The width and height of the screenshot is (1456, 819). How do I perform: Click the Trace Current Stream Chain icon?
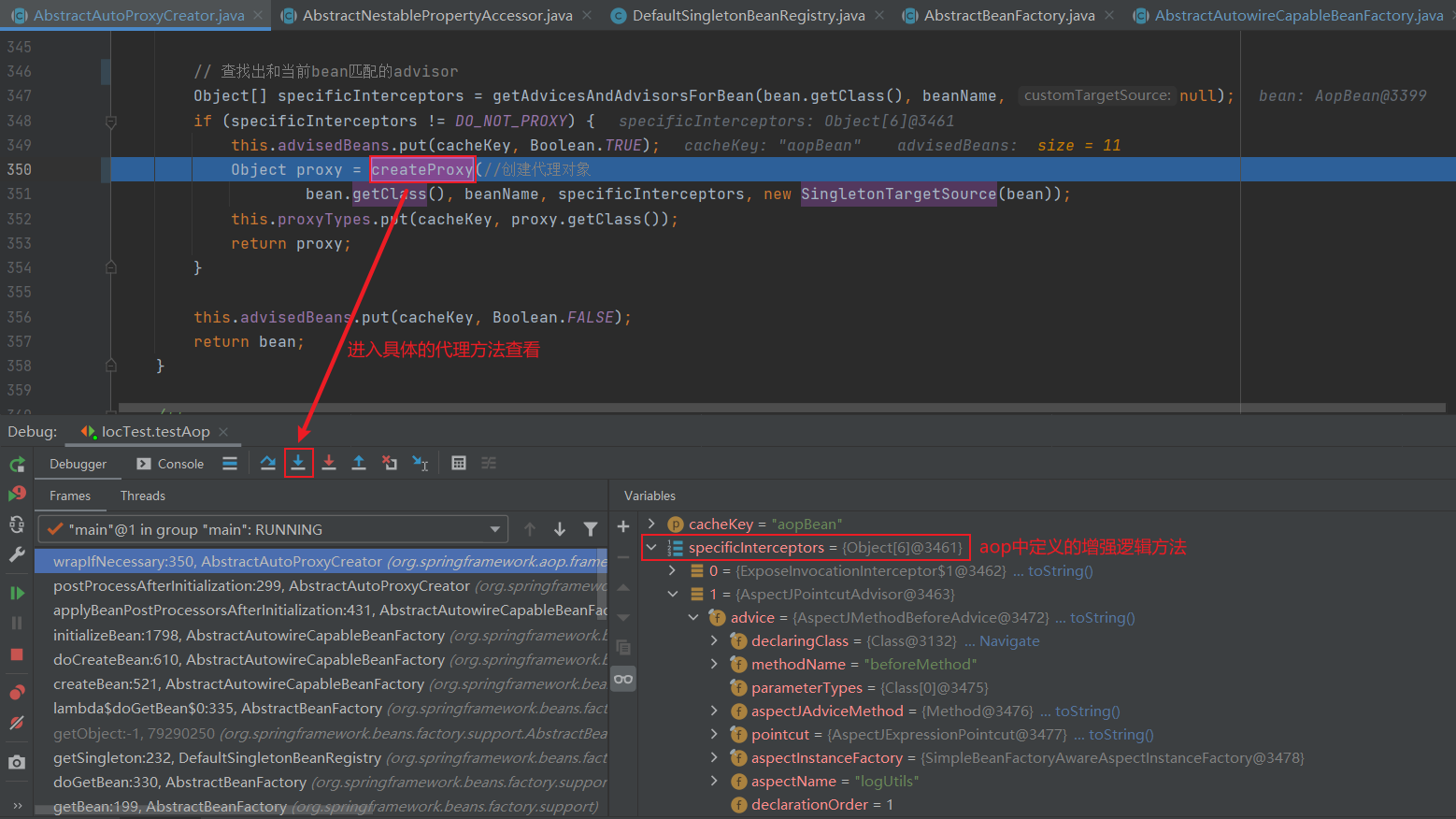[489, 464]
